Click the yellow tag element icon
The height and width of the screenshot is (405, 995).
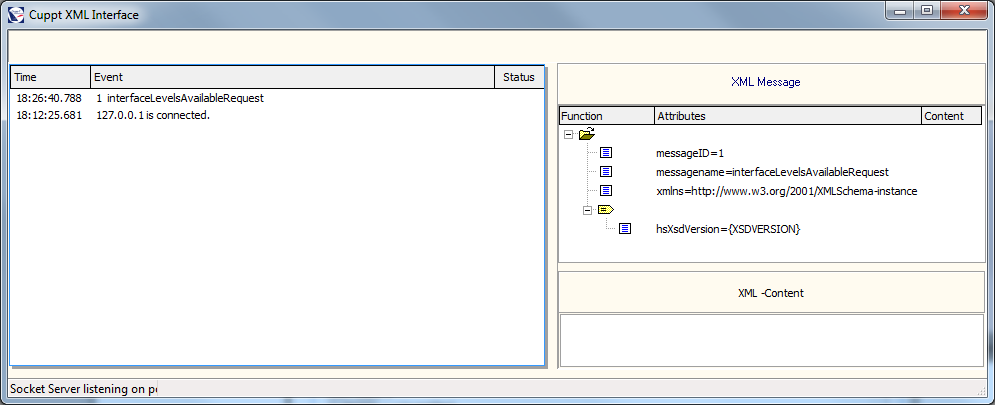[605, 210]
